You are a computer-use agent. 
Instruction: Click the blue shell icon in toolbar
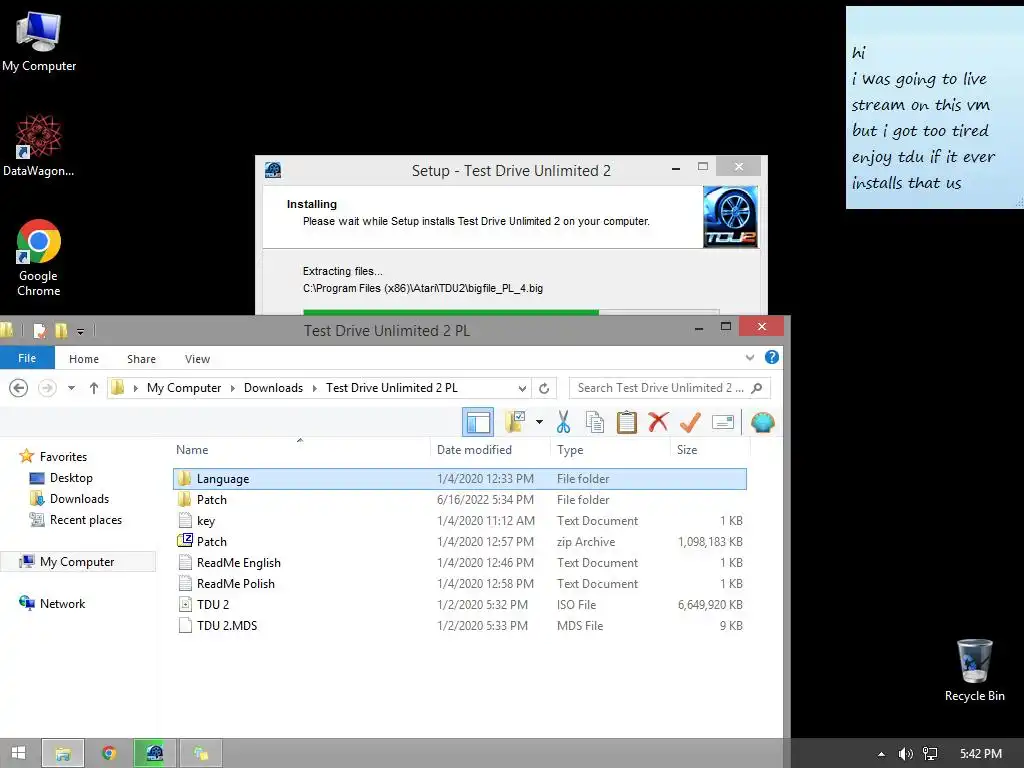click(x=762, y=423)
